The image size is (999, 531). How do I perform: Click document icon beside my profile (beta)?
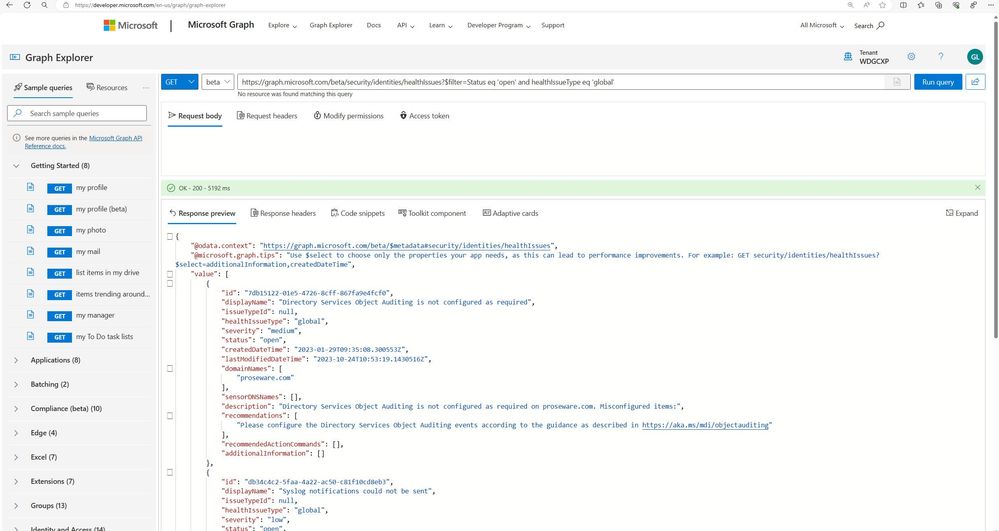point(30,208)
